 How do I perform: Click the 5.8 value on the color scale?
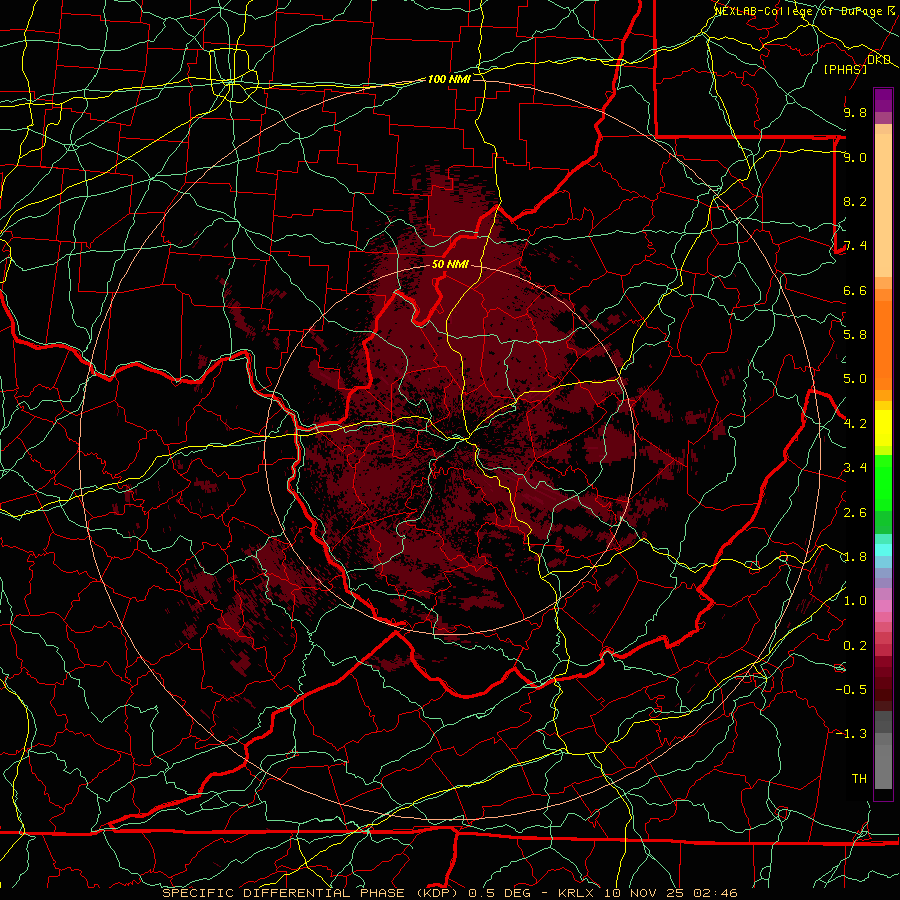point(855,335)
